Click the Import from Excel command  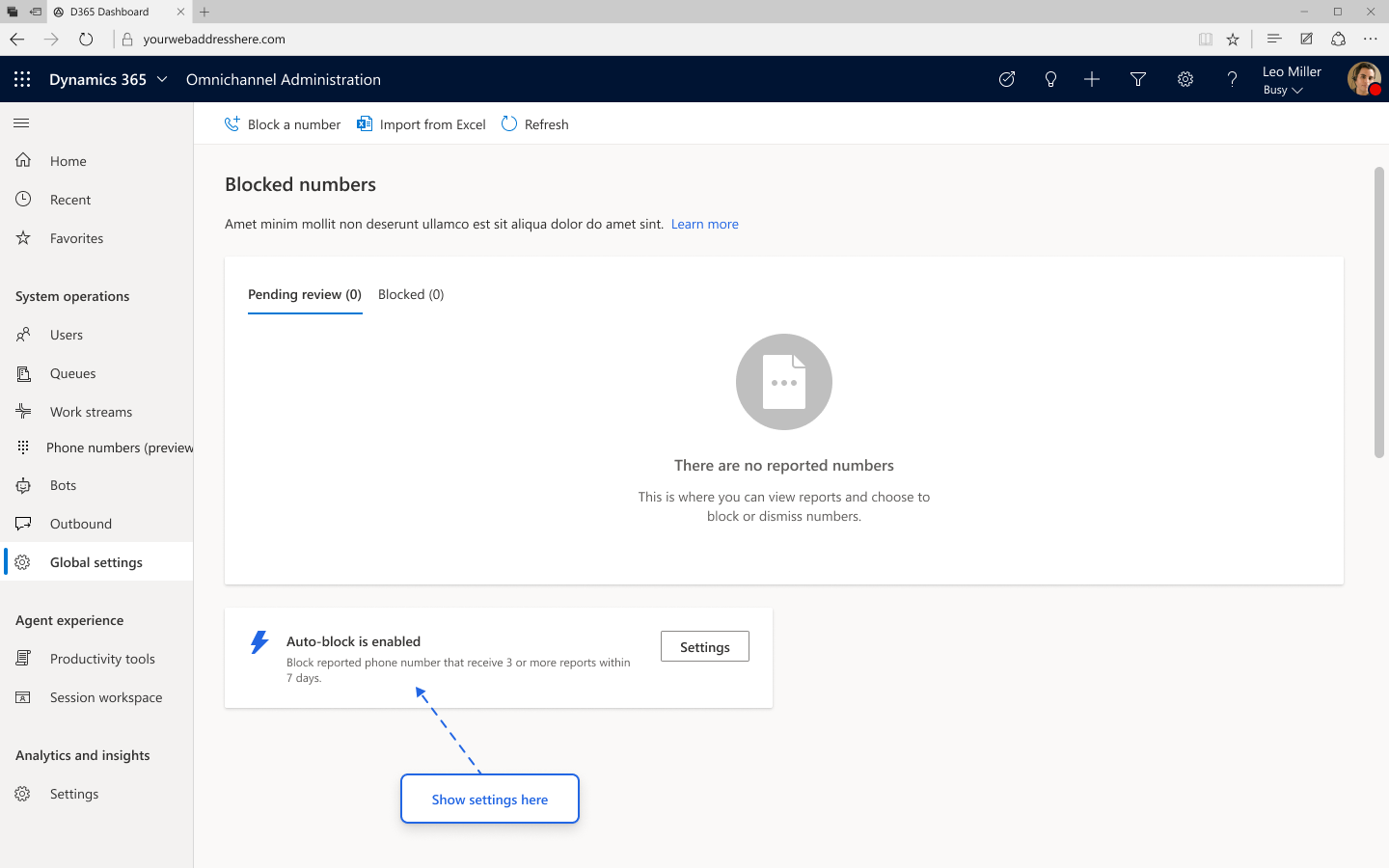(422, 124)
